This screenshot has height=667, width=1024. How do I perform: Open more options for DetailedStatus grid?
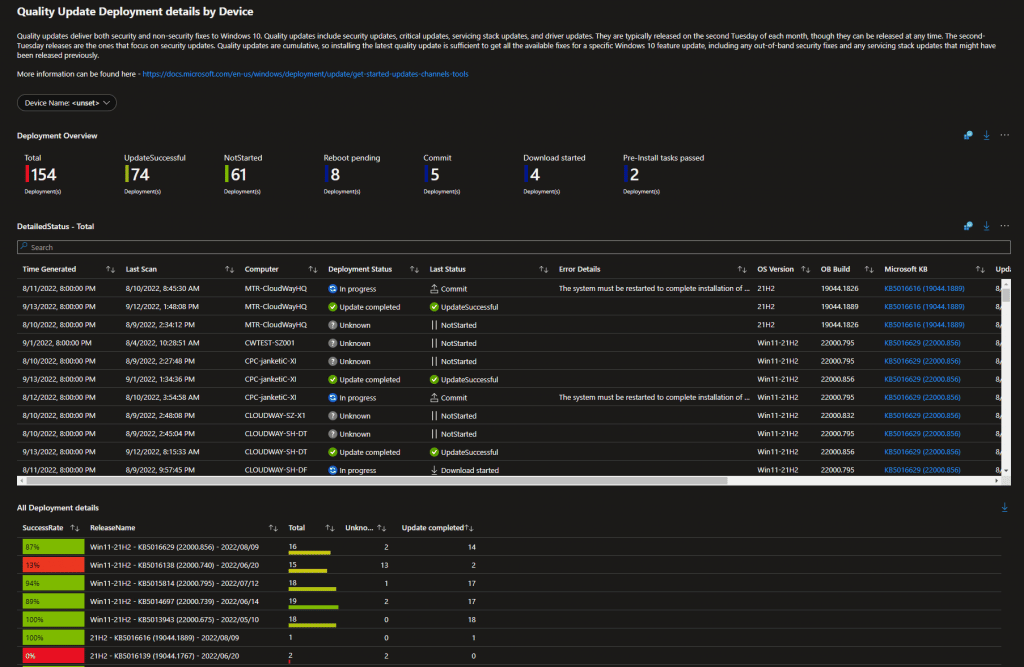click(1004, 226)
